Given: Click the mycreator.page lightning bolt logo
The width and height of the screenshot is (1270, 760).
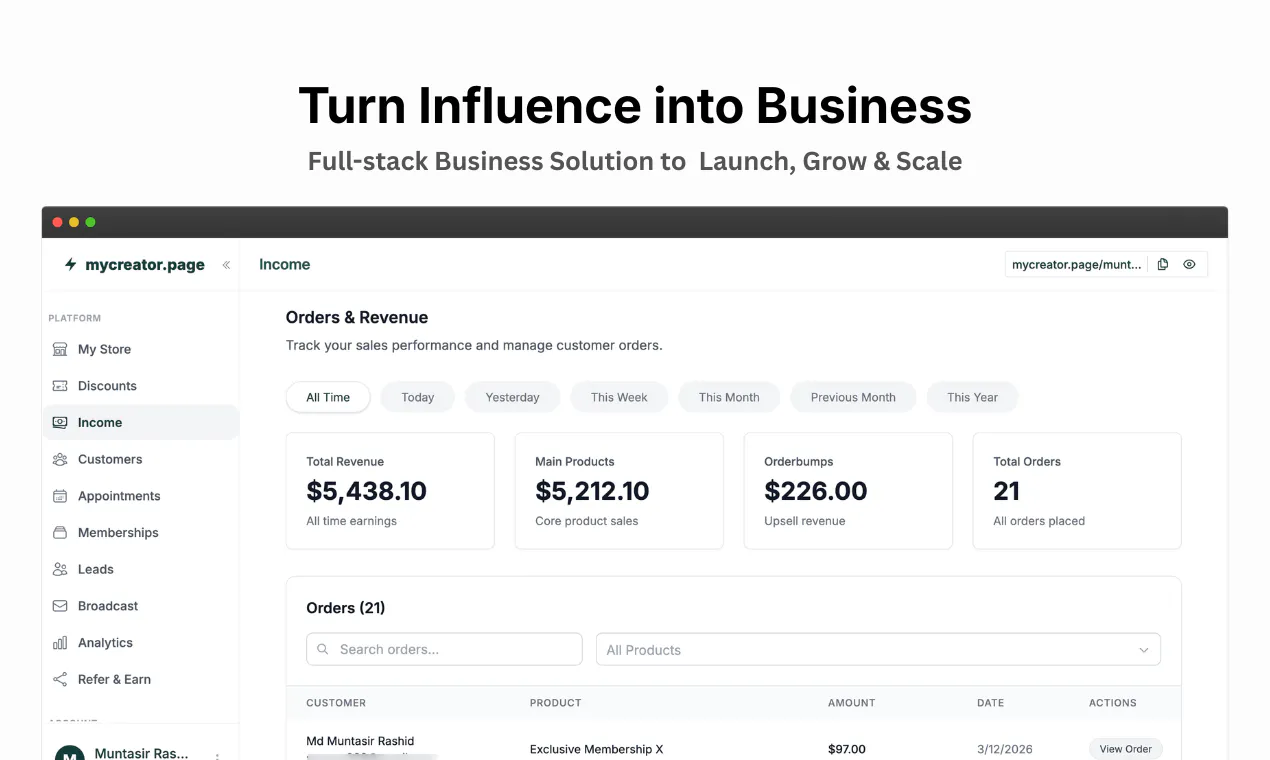Looking at the screenshot, I should 70,265.
